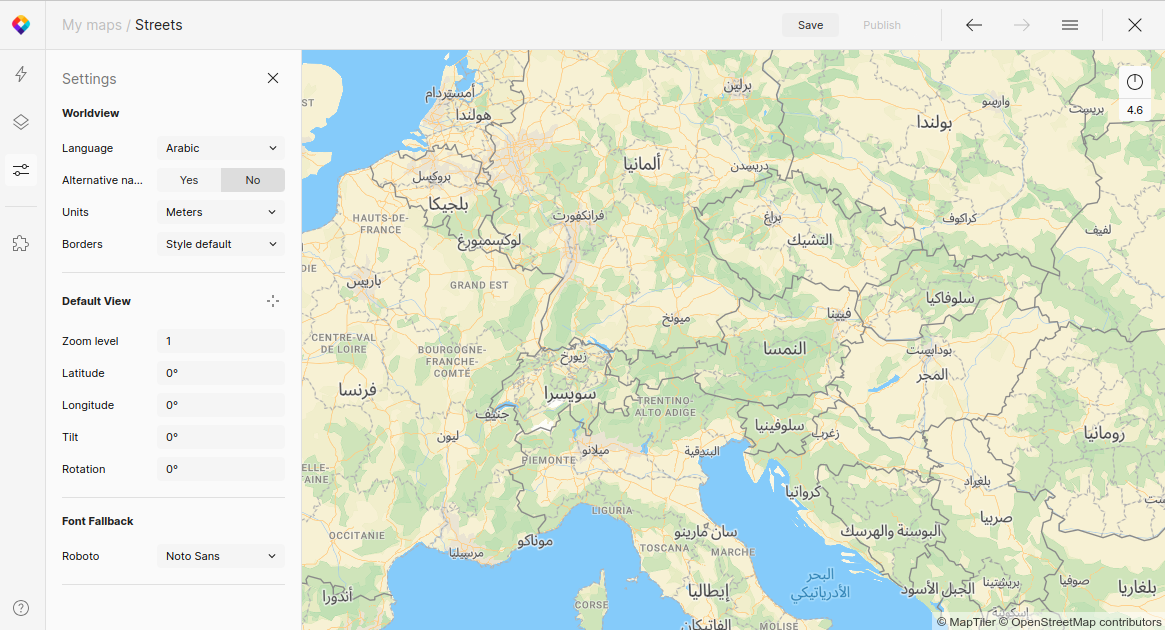Set Default View from current map crosshair
Viewport: 1165px width, 630px height.
(273, 301)
